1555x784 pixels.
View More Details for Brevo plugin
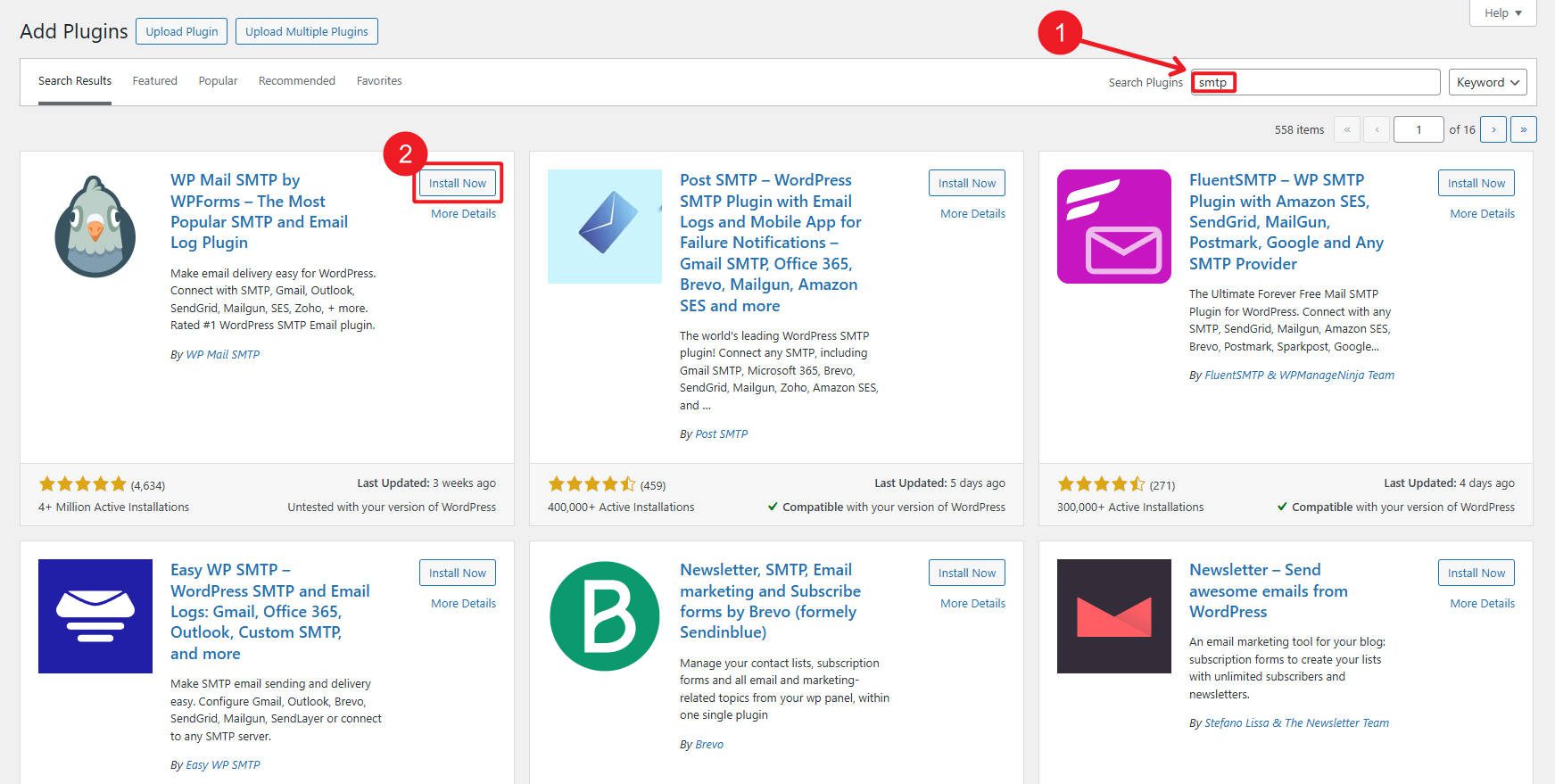972,603
